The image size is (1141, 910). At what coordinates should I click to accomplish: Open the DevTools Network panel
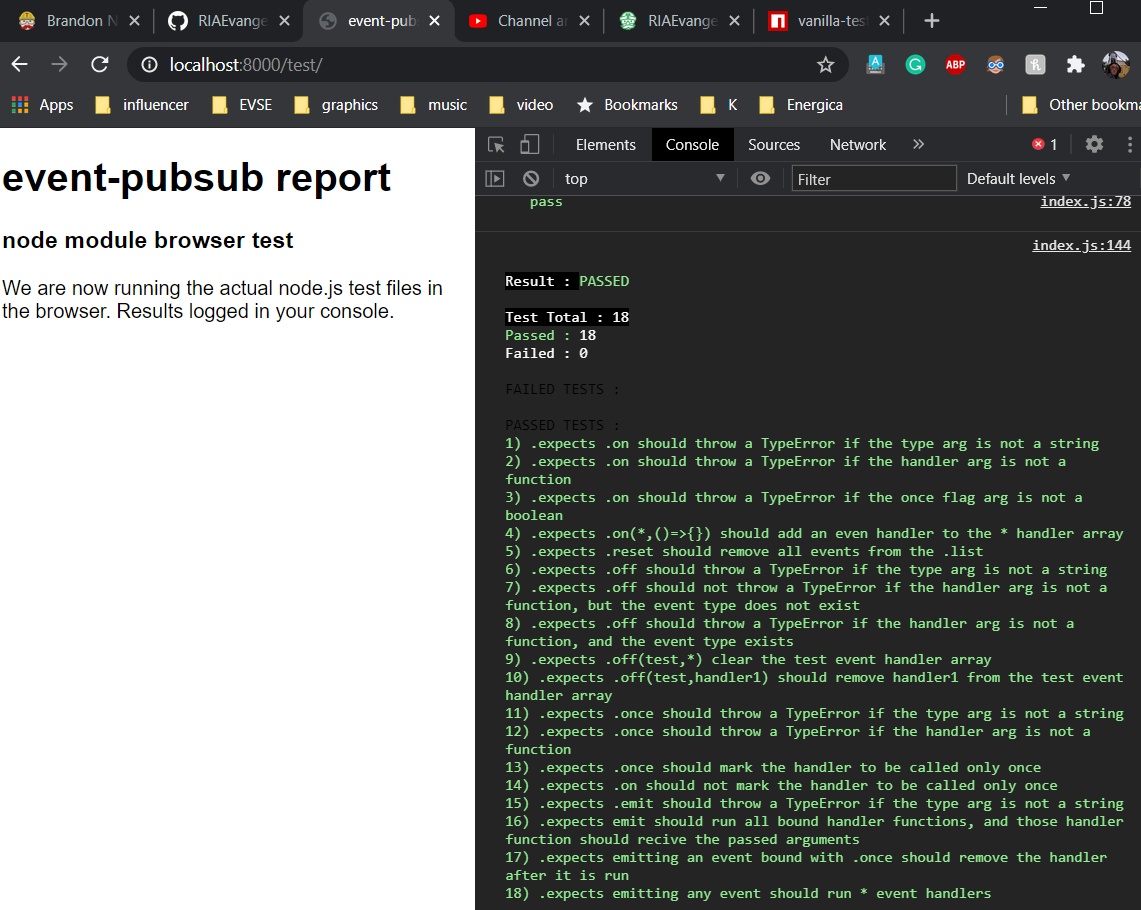pyautogui.click(x=858, y=145)
